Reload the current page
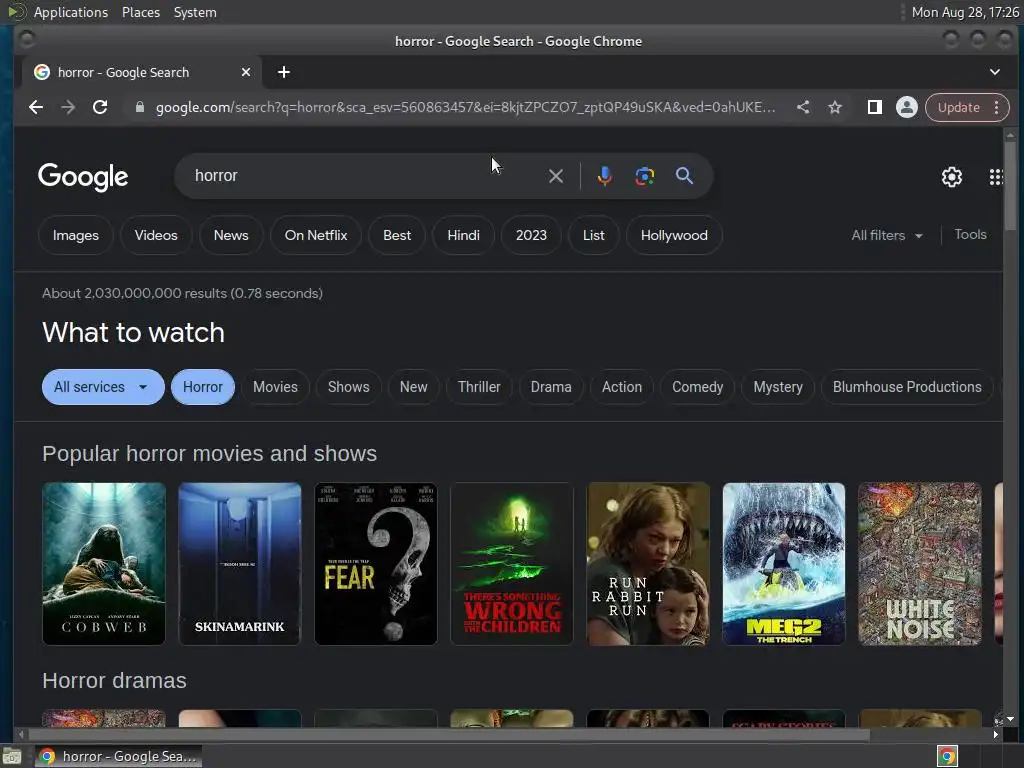Screen dimensions: 1024x768 [x=100, y=107]
